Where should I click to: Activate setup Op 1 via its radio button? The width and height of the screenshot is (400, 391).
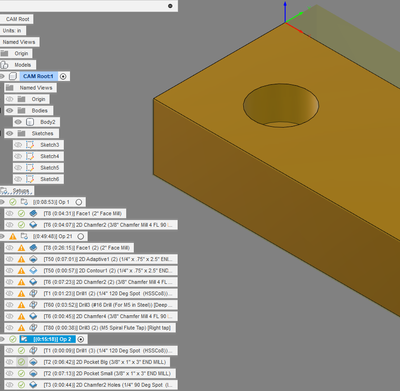point(79,202)
